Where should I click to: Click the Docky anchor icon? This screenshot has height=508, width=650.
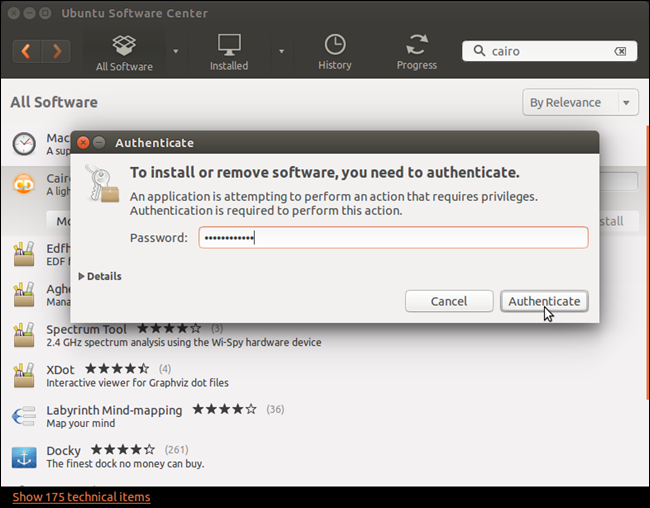coord(24,457)
